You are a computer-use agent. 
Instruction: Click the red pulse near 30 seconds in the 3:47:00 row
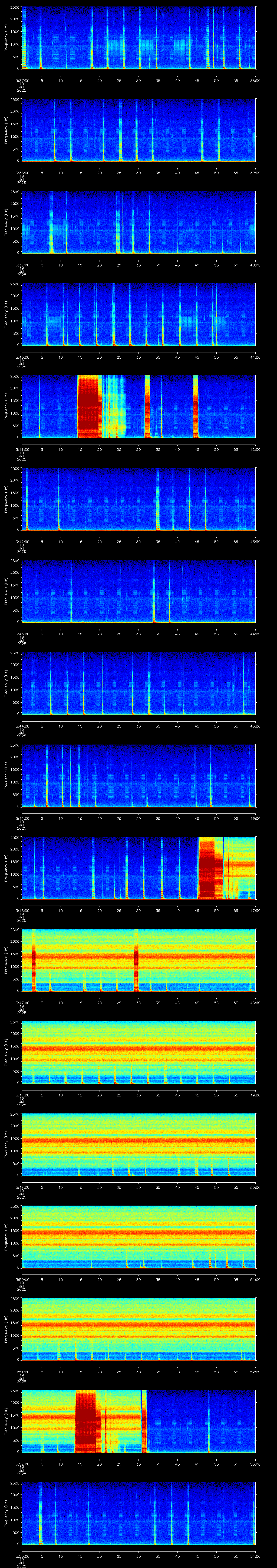click(x=136, y=960)
